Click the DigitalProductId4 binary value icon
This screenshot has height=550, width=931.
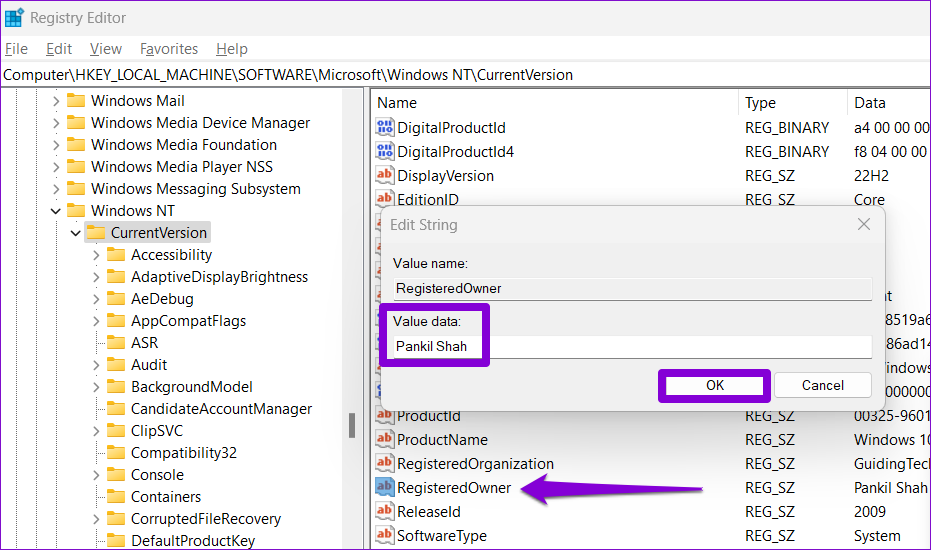point(385,152)
